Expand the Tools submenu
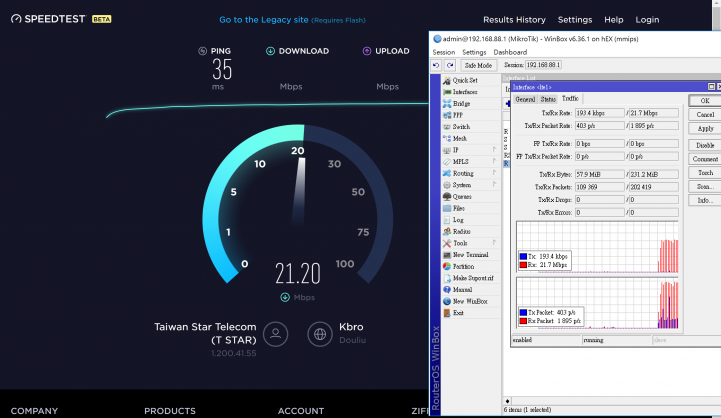The height and width of the screenshot is (418, 721). (495, 243)
